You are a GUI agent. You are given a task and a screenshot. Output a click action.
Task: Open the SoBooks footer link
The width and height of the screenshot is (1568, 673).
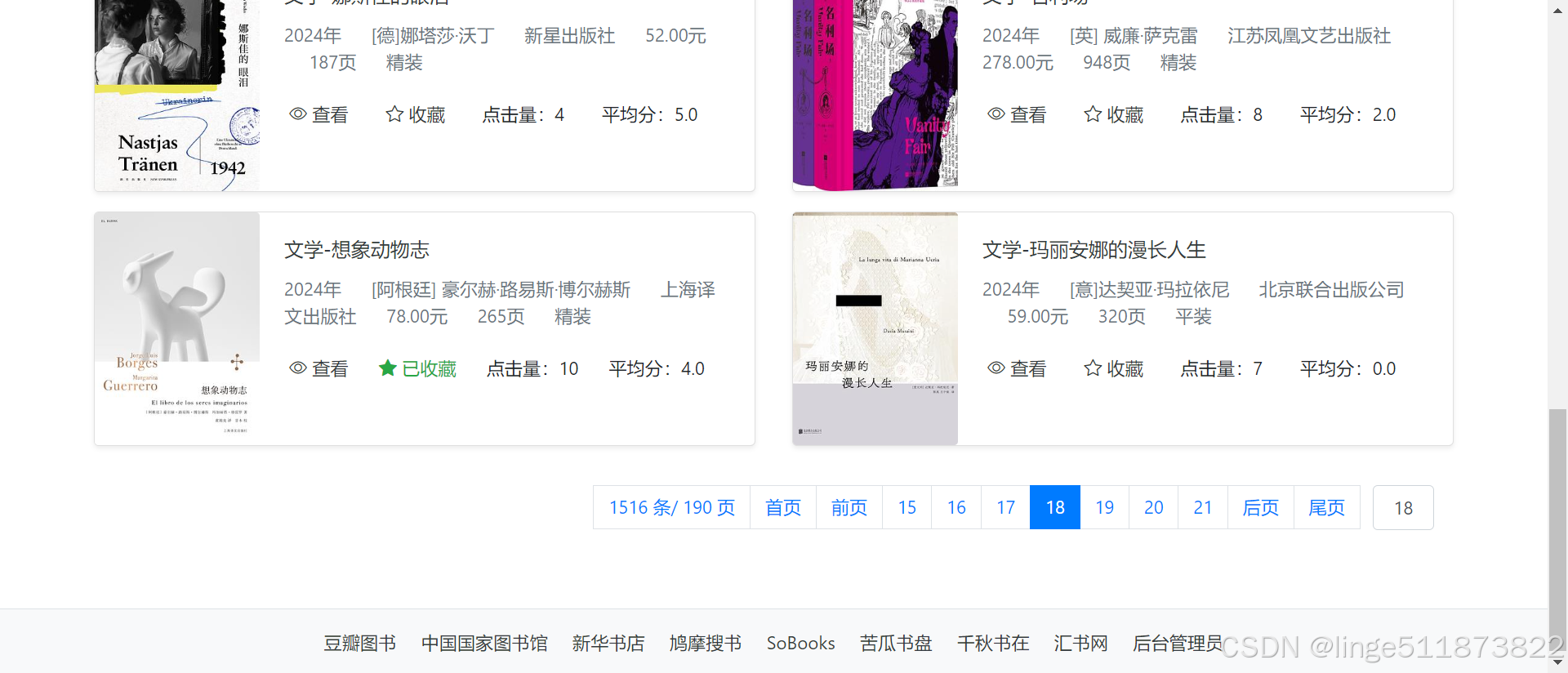(x=801, y=644)
